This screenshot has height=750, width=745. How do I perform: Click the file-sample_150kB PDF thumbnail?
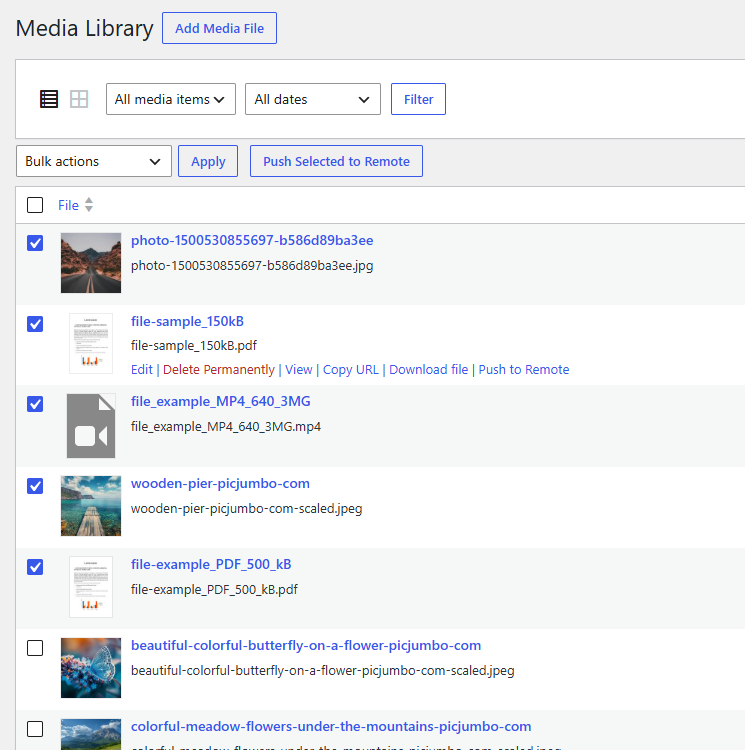pyautogui.click(x=91, y=343)
